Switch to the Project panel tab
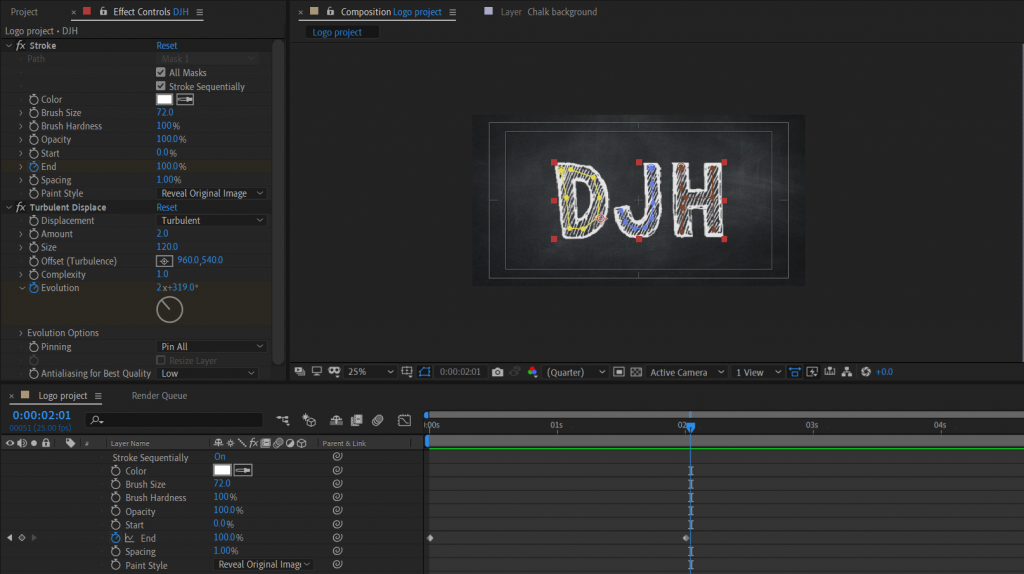 coord(24,12)
